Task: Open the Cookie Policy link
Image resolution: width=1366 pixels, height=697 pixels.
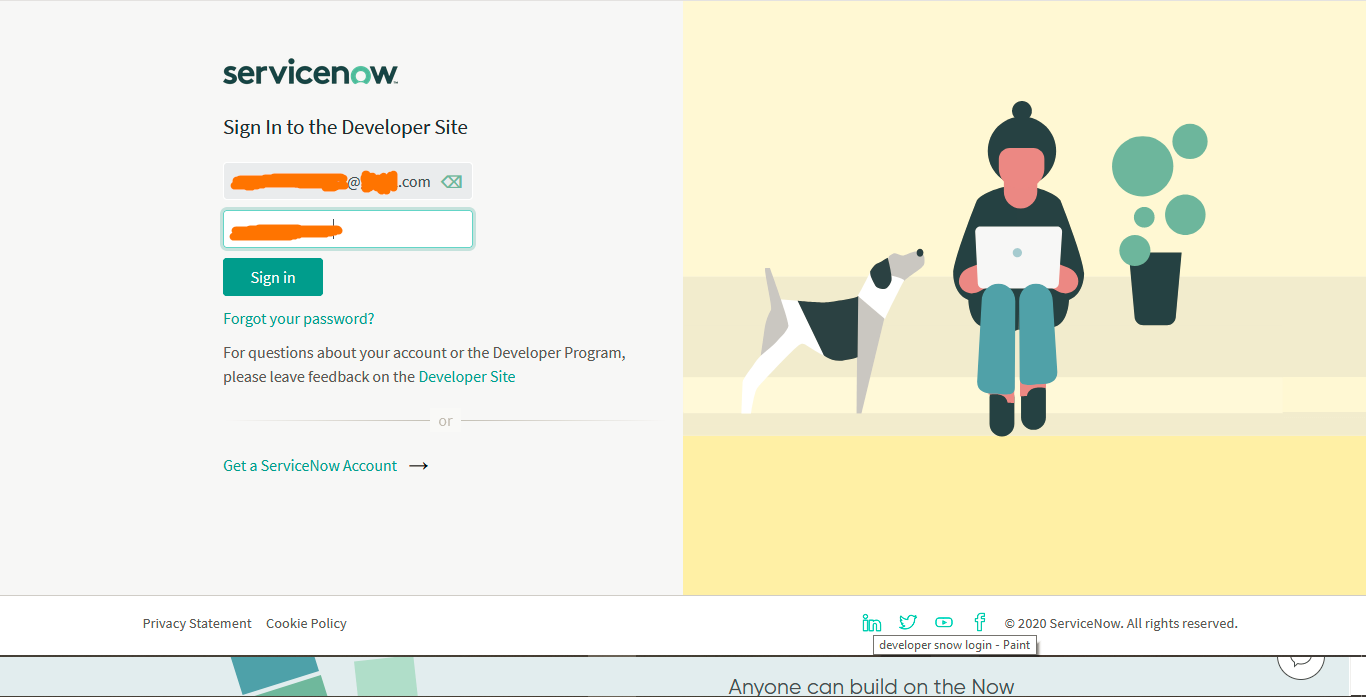Action: [x=306, y=623]
